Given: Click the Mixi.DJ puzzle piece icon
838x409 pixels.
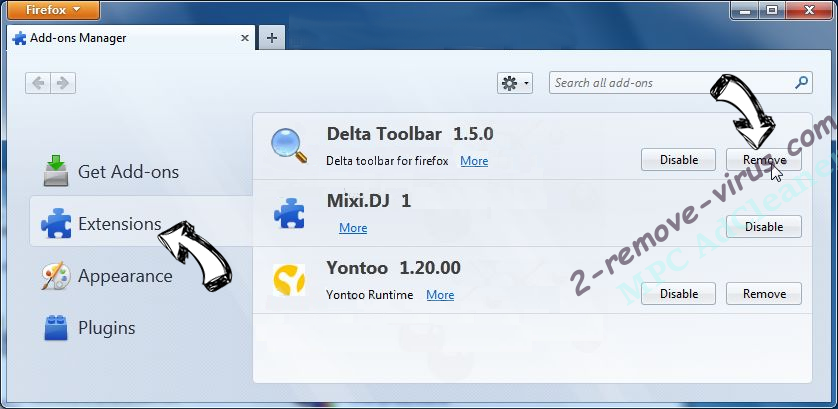Looking at the screenshot, I should (289, 213).
